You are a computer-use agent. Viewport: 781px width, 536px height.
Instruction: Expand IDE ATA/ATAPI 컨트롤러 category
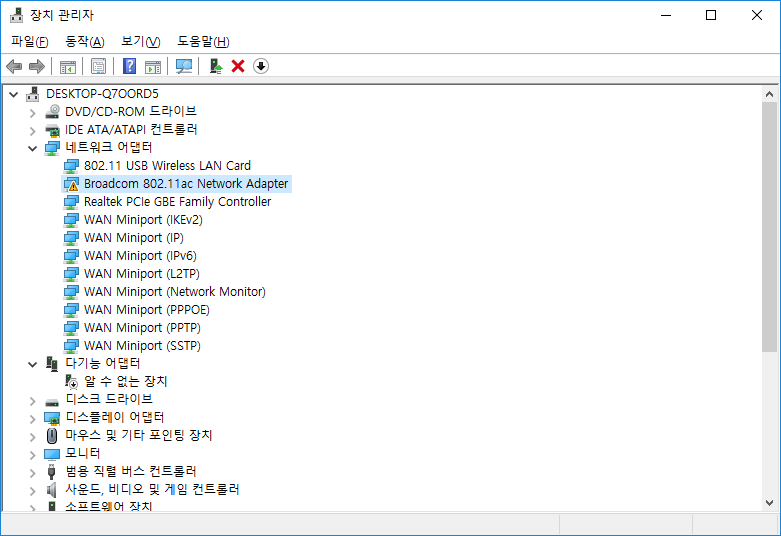[x=32, y=131]
